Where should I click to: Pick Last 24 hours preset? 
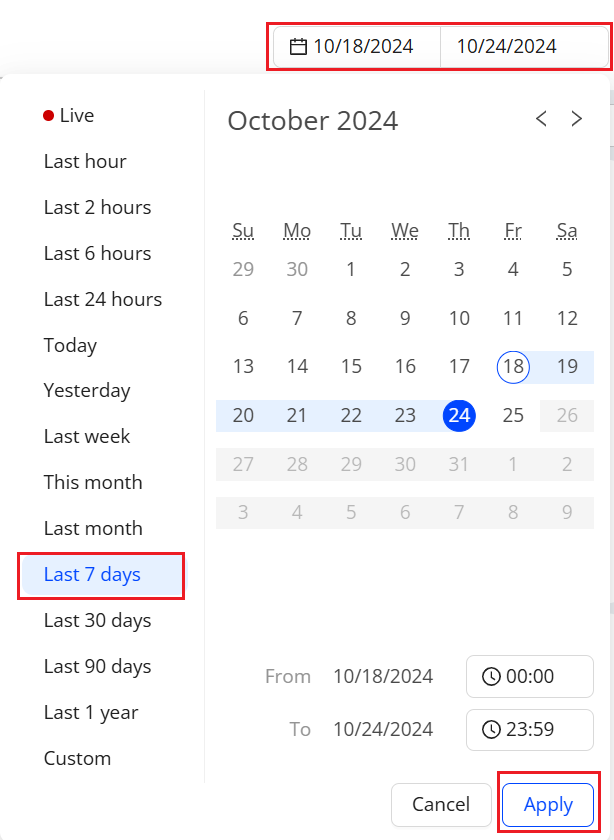tap(103, 299)
